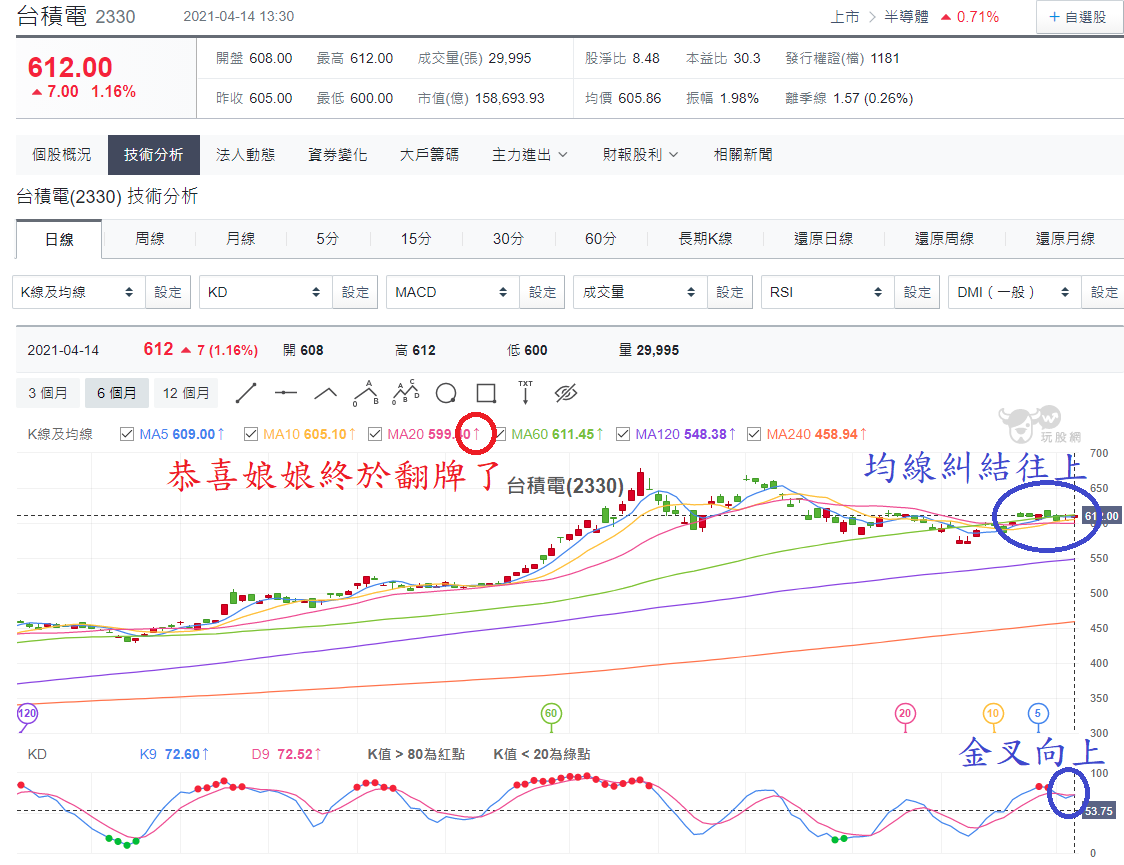Switch to the 日線 chart tab
This screenshot has height=865, width=1124.
pyautogui.click(x=59, y=239)
